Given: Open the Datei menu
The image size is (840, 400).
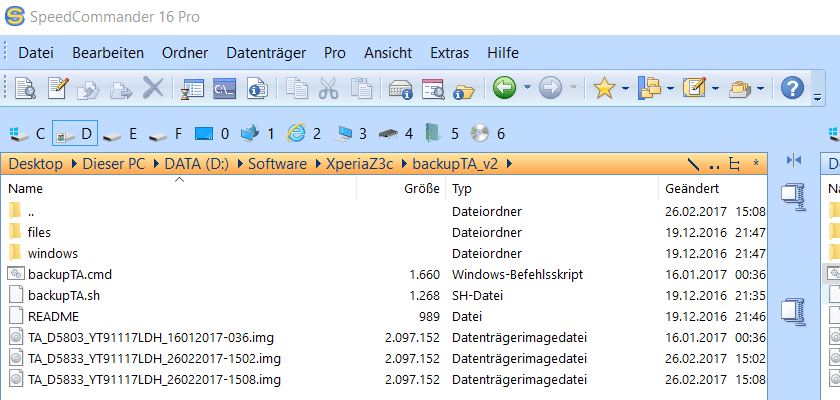Looking at the screenshot, I should (36, 53).
